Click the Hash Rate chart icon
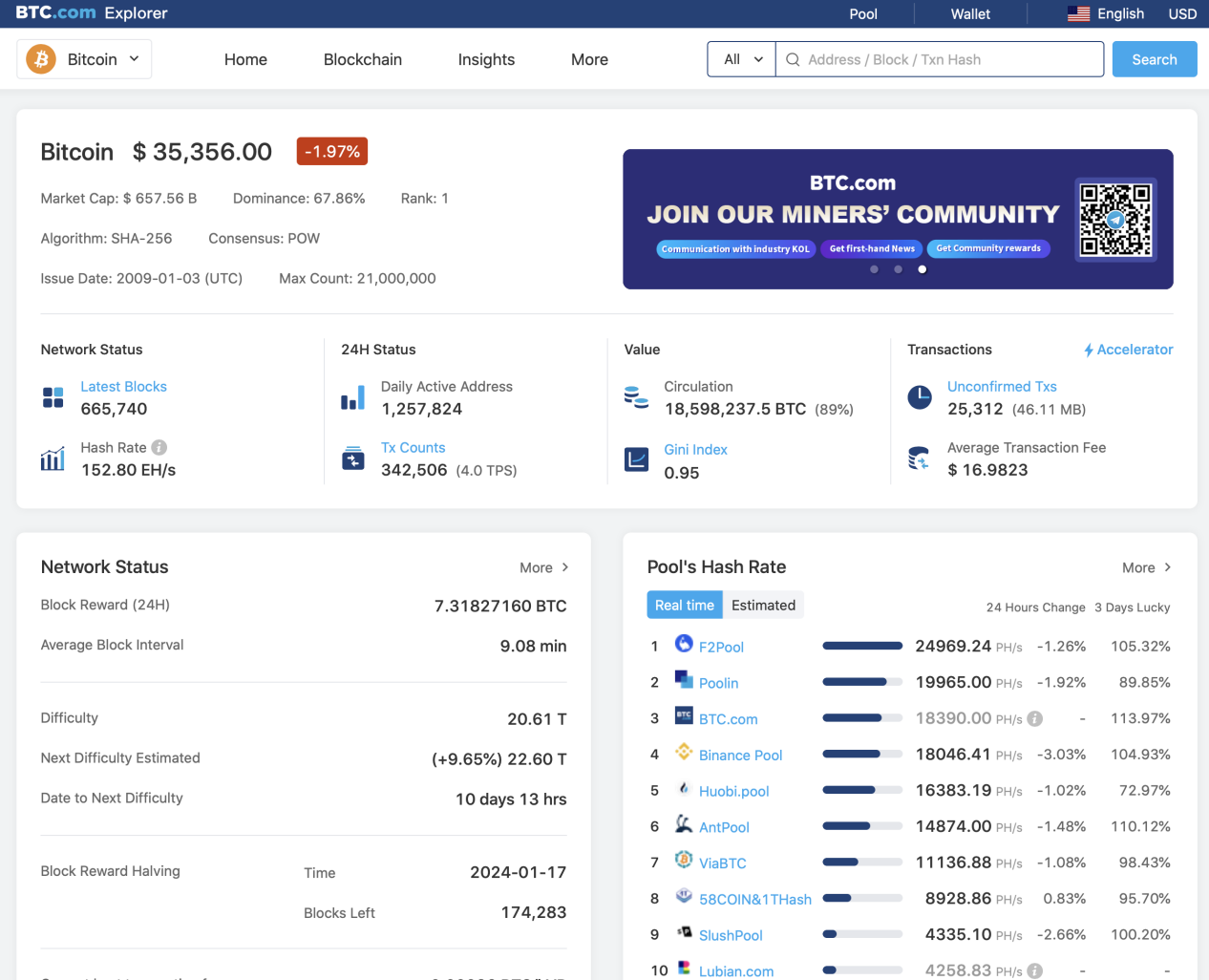 [53, 458]
